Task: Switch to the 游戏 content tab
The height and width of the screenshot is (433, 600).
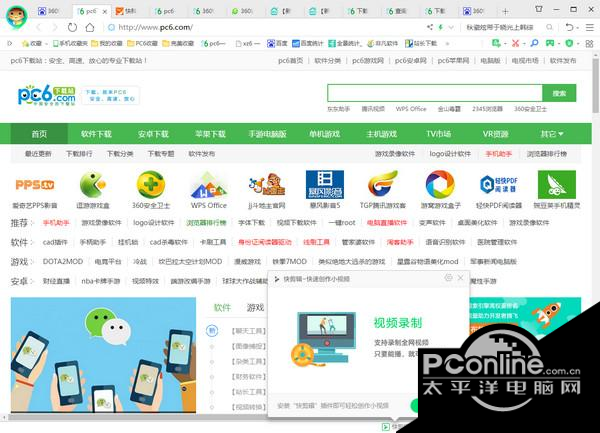Action: 255,308
